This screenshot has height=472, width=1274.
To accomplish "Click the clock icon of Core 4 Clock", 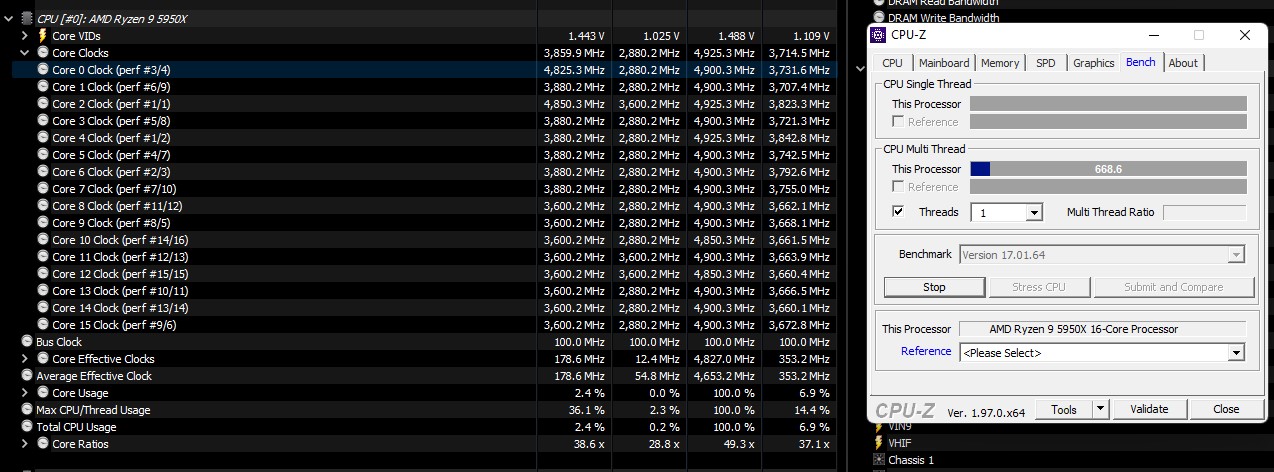I will [43, 138].
